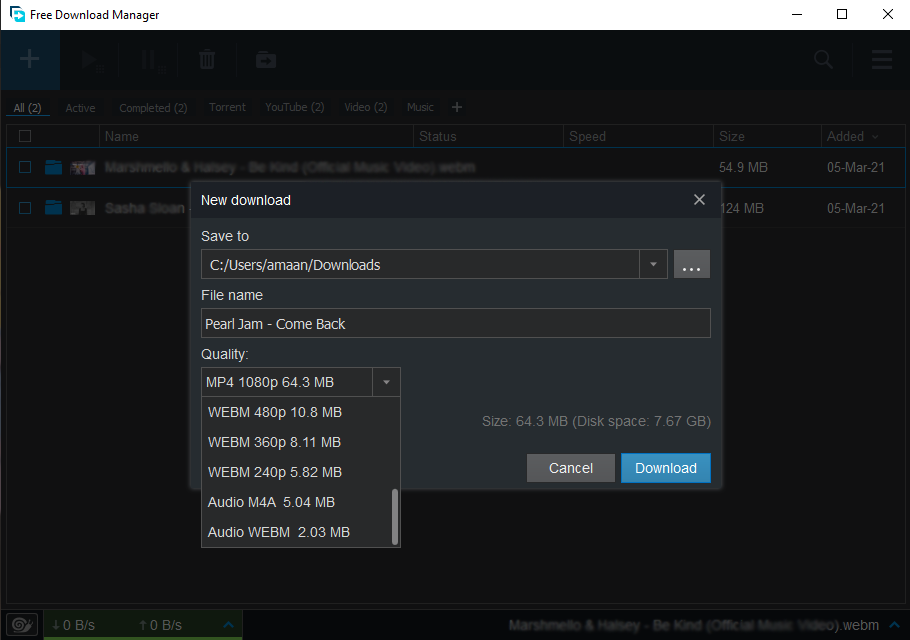The image size is (910, 640).
Task: Click the quality list scrollbar
Action: [395, 517]
